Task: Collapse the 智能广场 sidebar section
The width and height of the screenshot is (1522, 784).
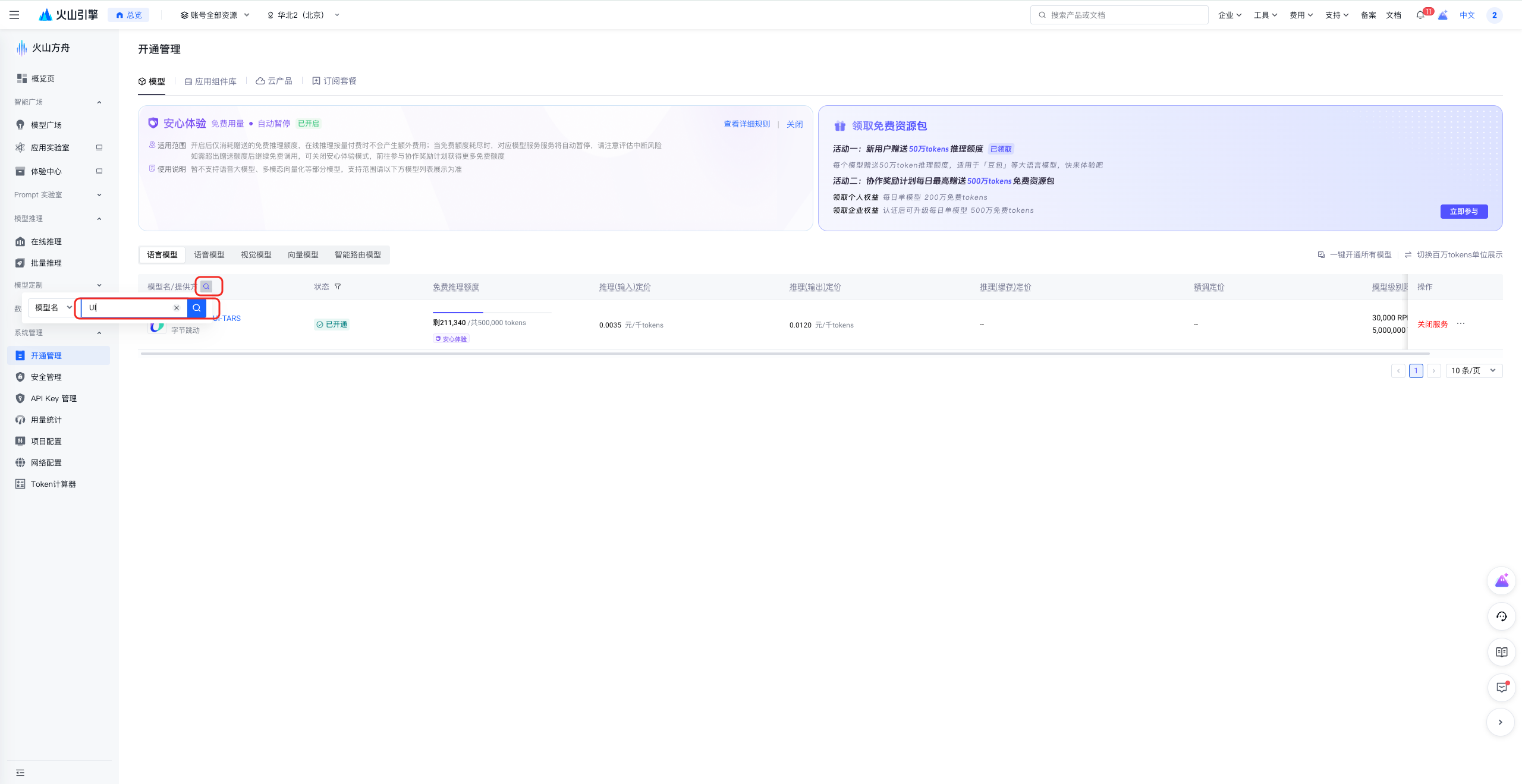Action: point(99,102)
